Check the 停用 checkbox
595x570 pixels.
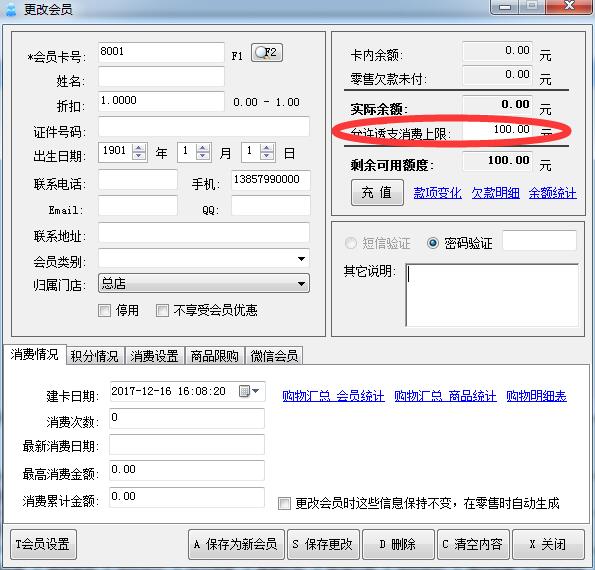coord(104,310)
